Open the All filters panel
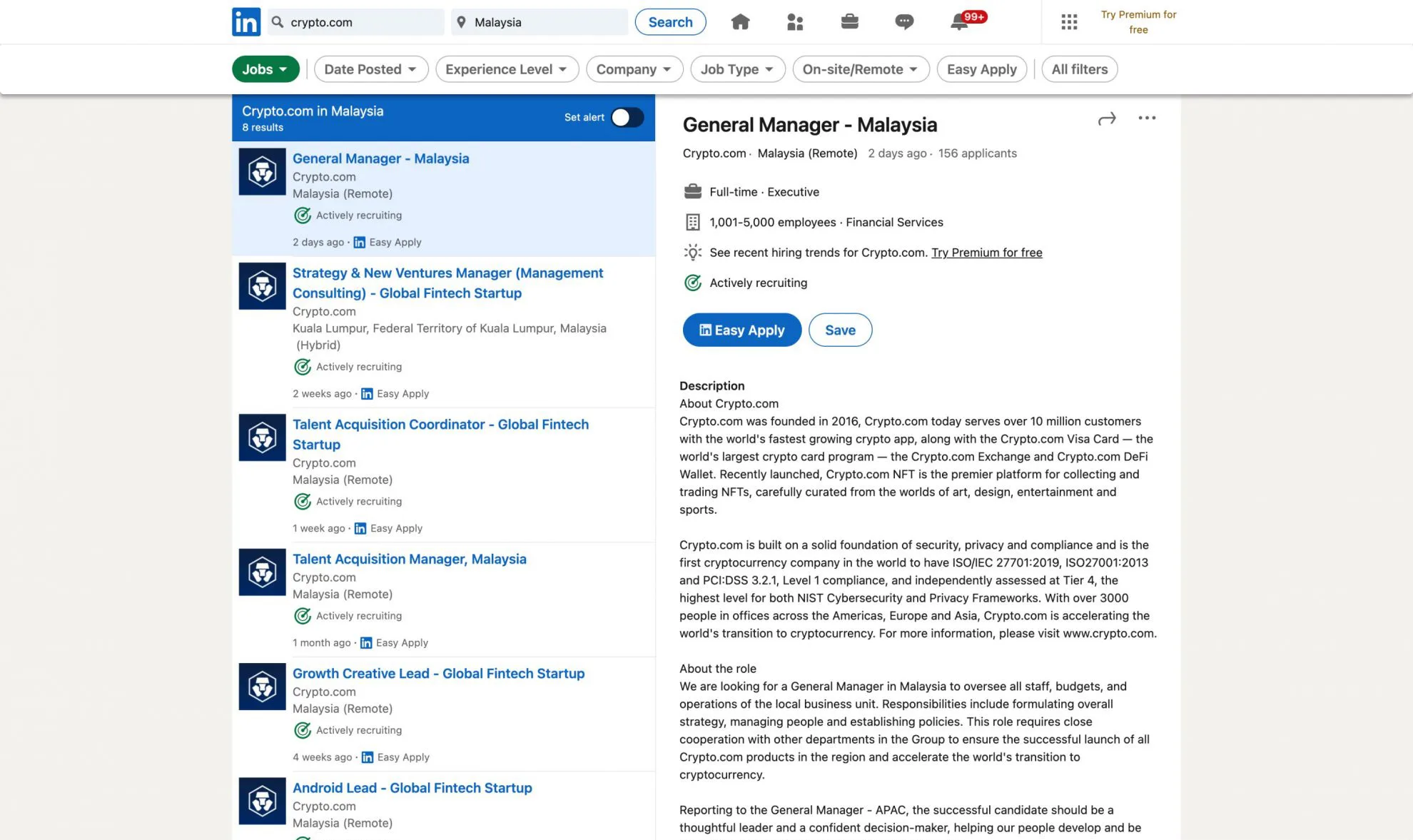The width and height of the screenshot is (1413, 840). tap(1080, 69)
